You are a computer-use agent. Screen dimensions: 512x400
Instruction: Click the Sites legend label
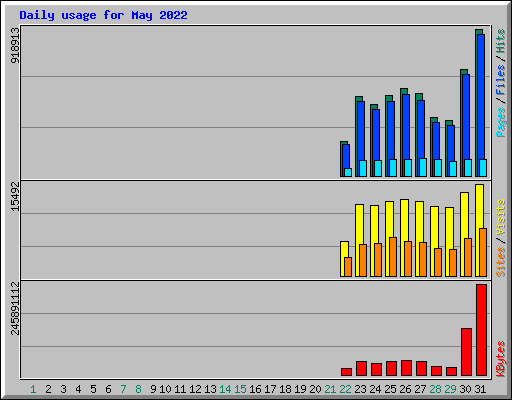[500, 262]
